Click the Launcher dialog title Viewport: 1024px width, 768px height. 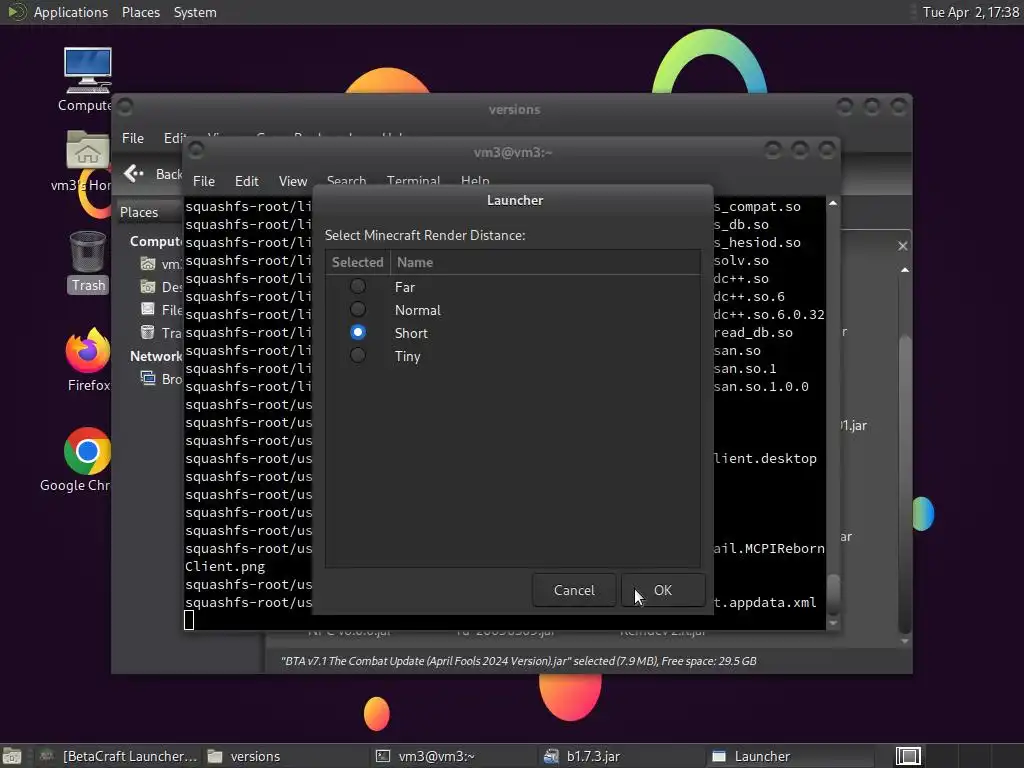(x=515, y=200)
